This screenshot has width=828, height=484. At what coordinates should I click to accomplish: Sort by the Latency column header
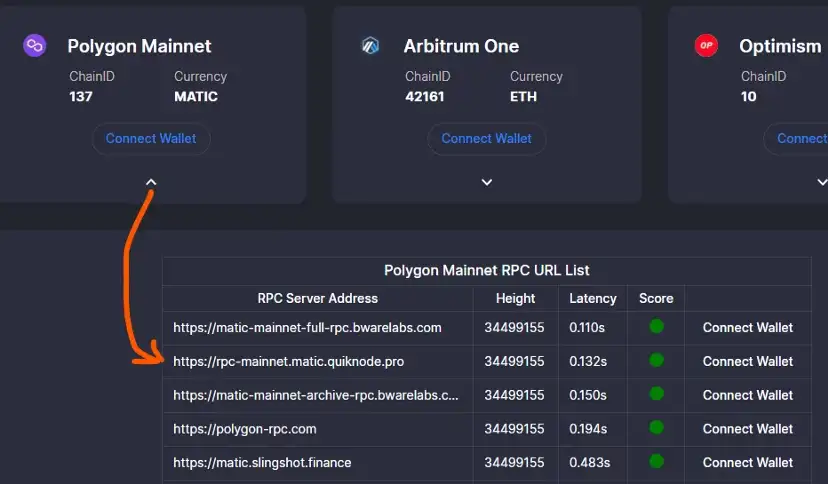(593, 298)
